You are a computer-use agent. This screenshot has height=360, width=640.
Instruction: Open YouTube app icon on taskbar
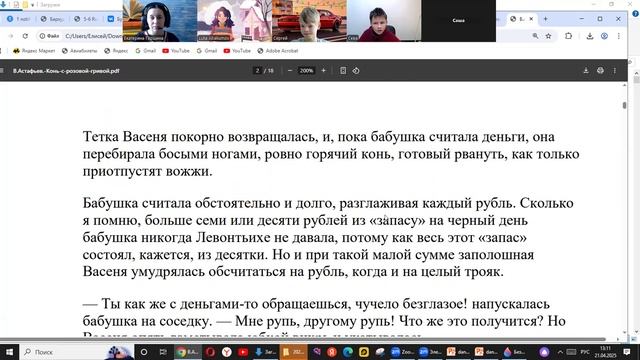tap(243, 352)
